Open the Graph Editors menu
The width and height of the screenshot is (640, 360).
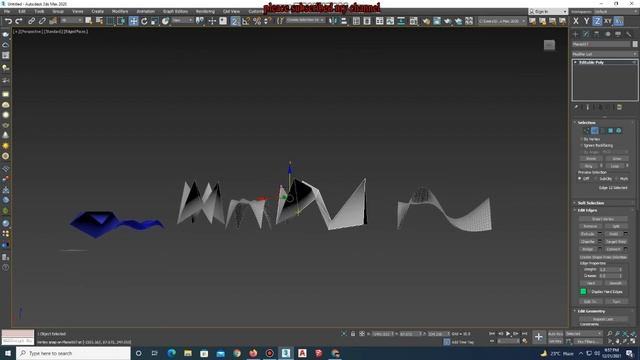tap(175, 11)
